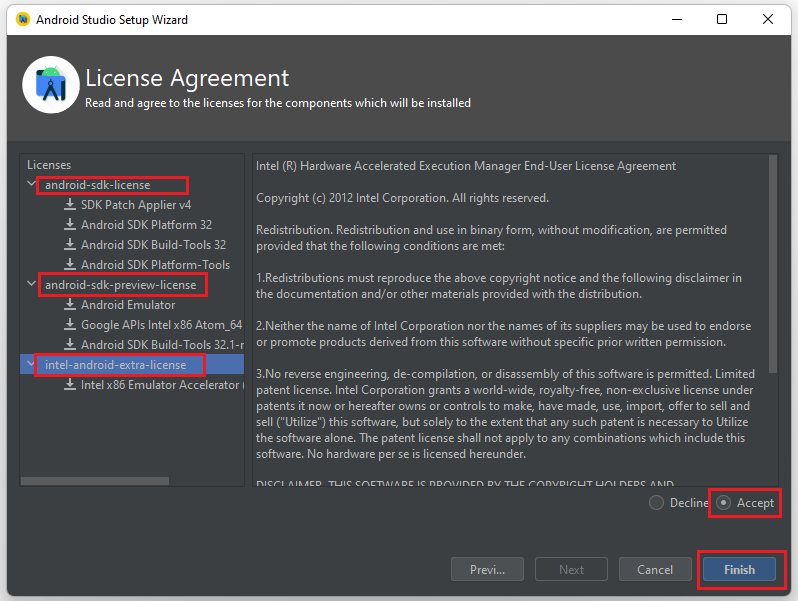798x601 pixels.
Task: Click the download icon beside Android SDK Build-Tools 32
Action: [70, 245]
